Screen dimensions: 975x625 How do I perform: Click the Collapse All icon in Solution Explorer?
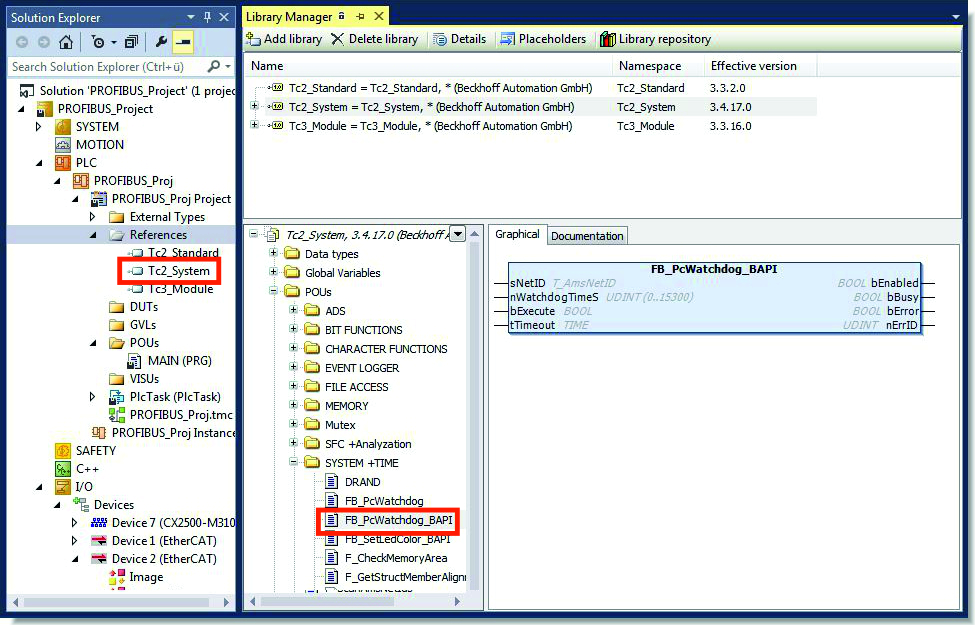[131, 42]
